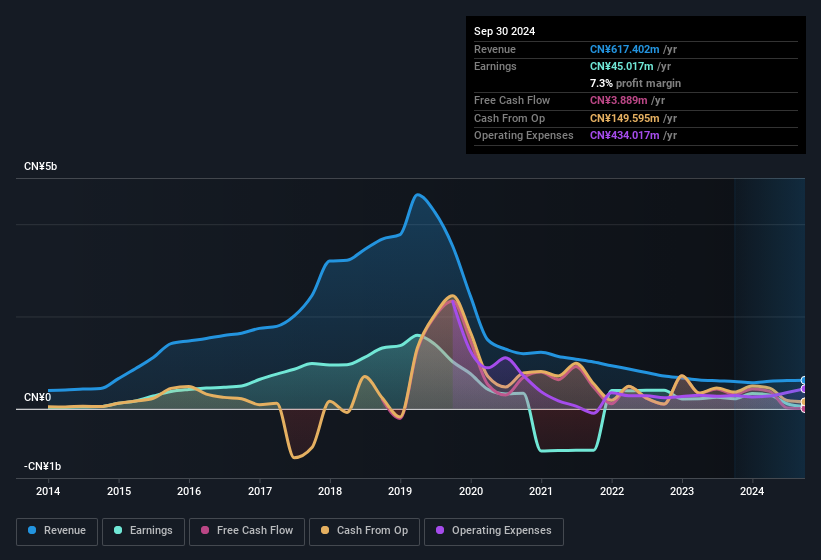Click the Sep 30 2024 tooltip date
The image size is (821, 560).
pyautogui.click(x=504, y=31)
